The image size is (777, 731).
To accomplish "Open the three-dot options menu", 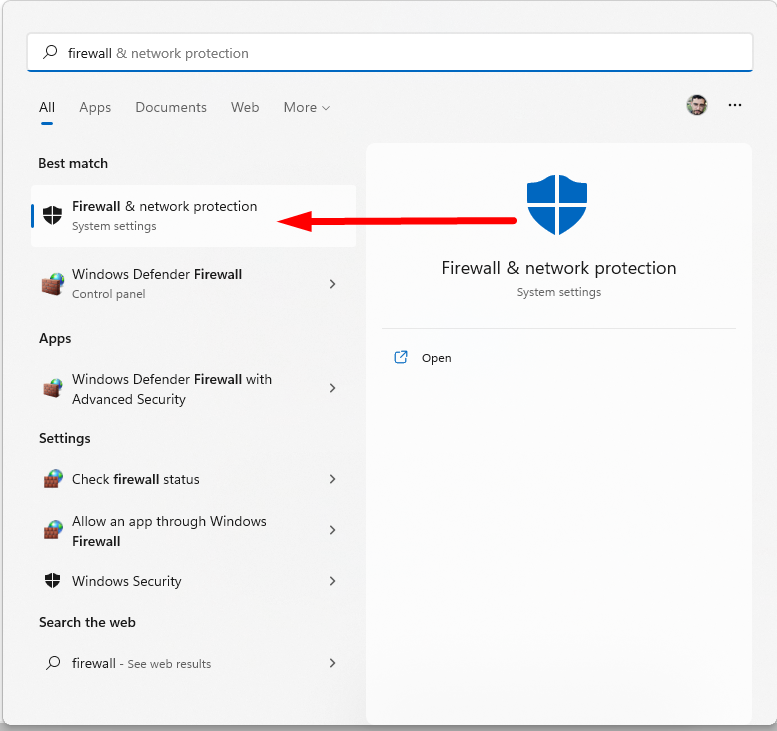I will [x=735, y=105].
